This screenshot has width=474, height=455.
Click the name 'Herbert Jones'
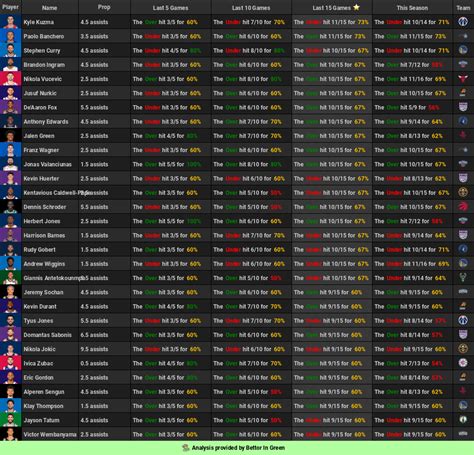tap(42, 221)
